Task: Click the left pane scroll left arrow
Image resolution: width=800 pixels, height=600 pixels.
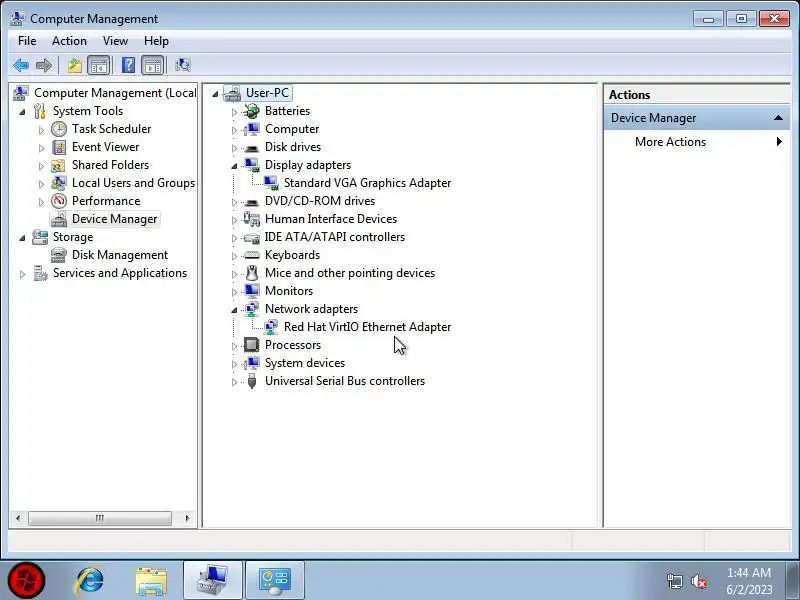Action: (18, 518)
